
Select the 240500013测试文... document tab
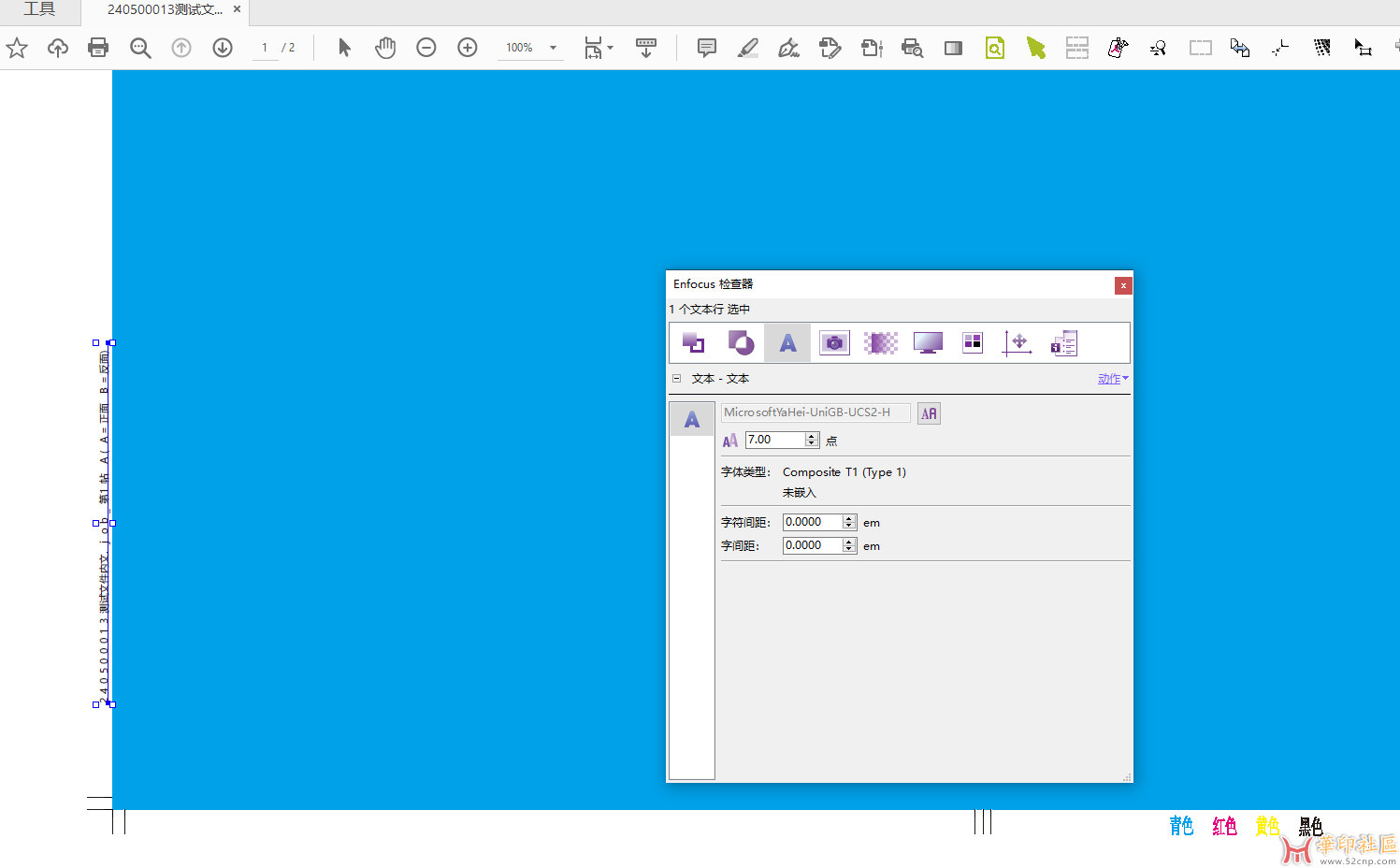(165, 9)
